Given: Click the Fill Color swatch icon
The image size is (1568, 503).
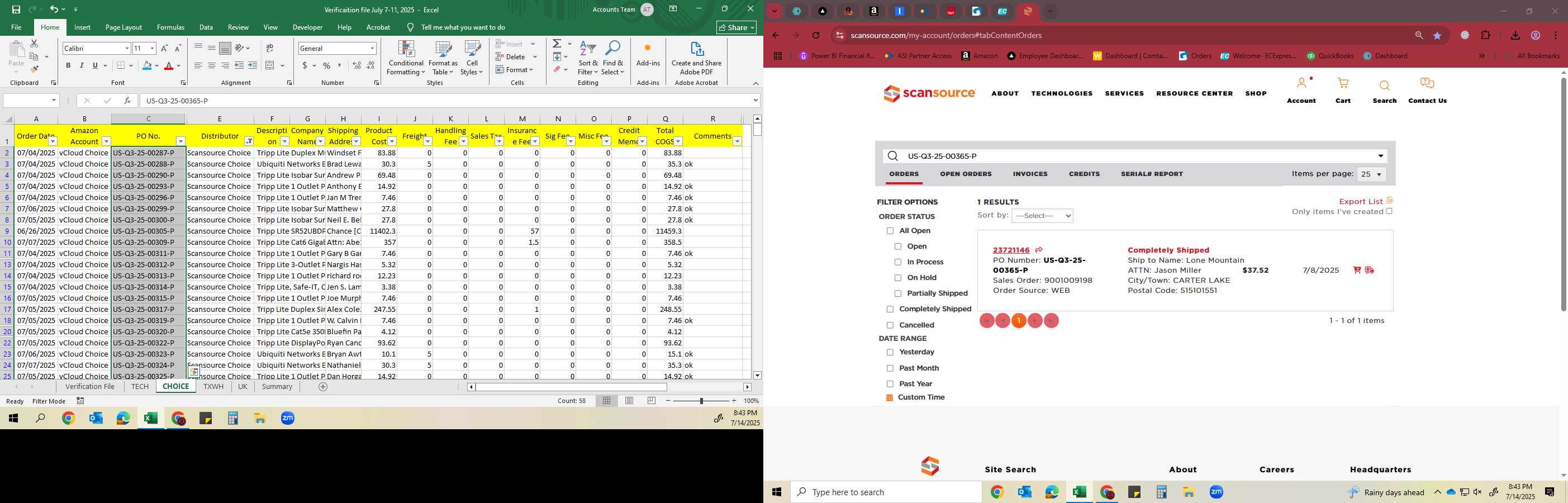Looking at the screenshot, I should pos(146,66).
